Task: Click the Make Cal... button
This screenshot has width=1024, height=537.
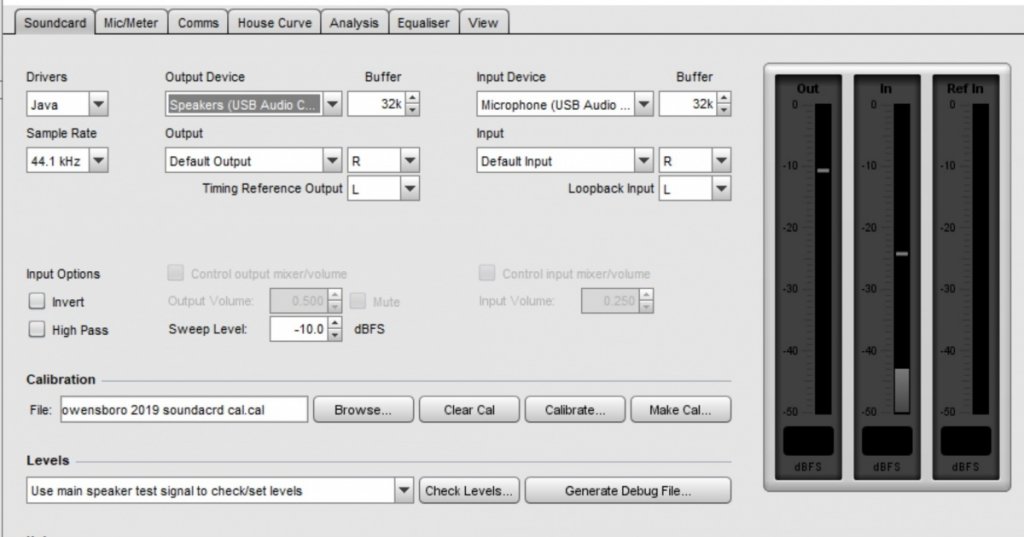Action: point(680,410)
